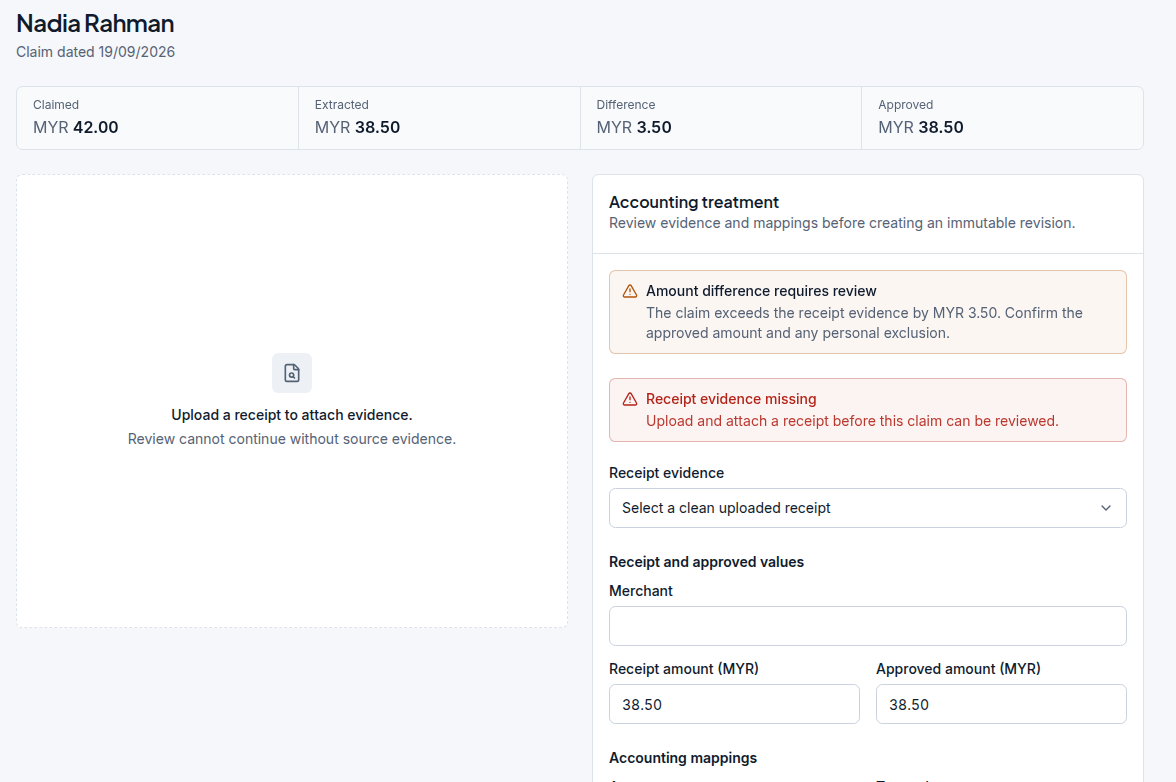Click the Extracted MYR 38.50 value
This screenshot has width=1176, height=782.
click(x=357, y=127)
